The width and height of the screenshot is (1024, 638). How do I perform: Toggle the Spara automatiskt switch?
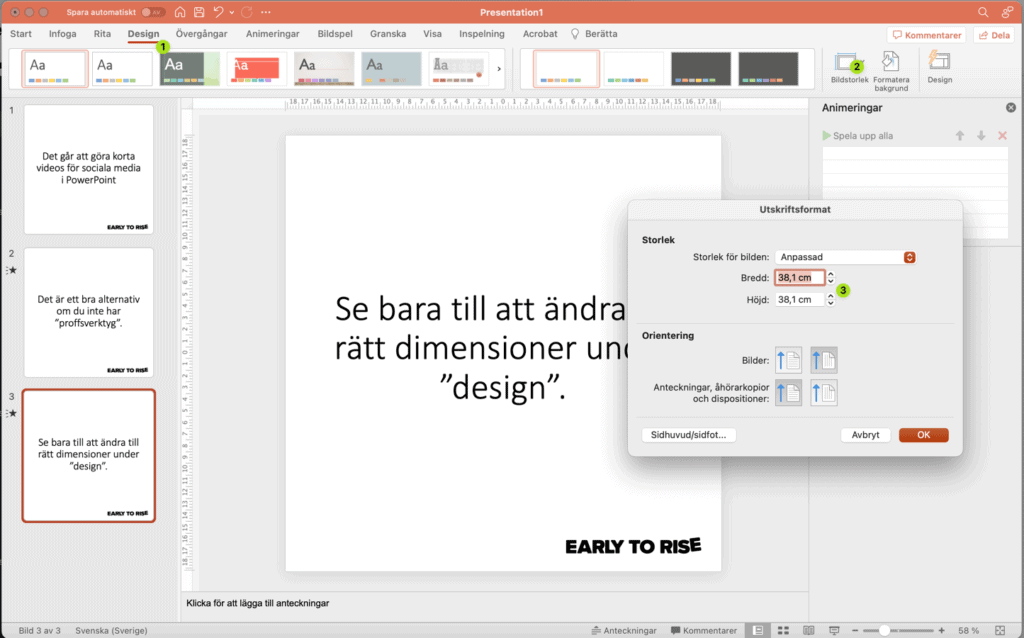tap(152, 12)
